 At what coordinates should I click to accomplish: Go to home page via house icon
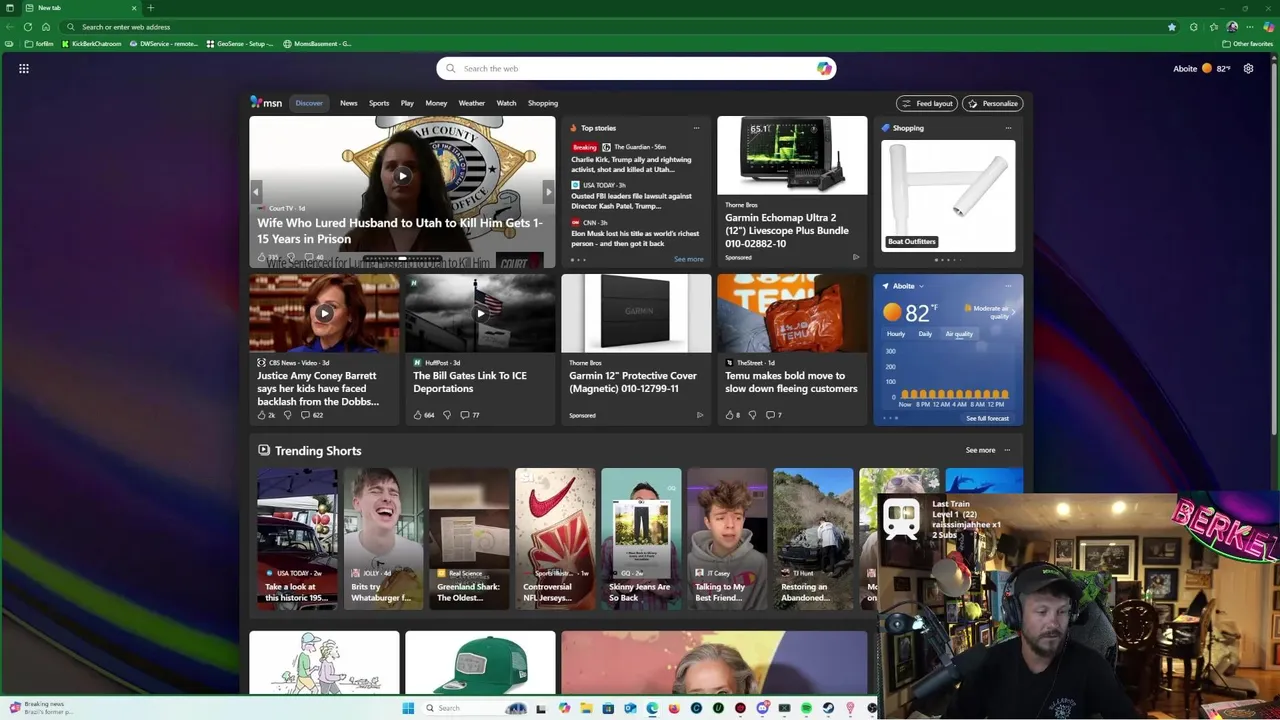pos(46,27)
